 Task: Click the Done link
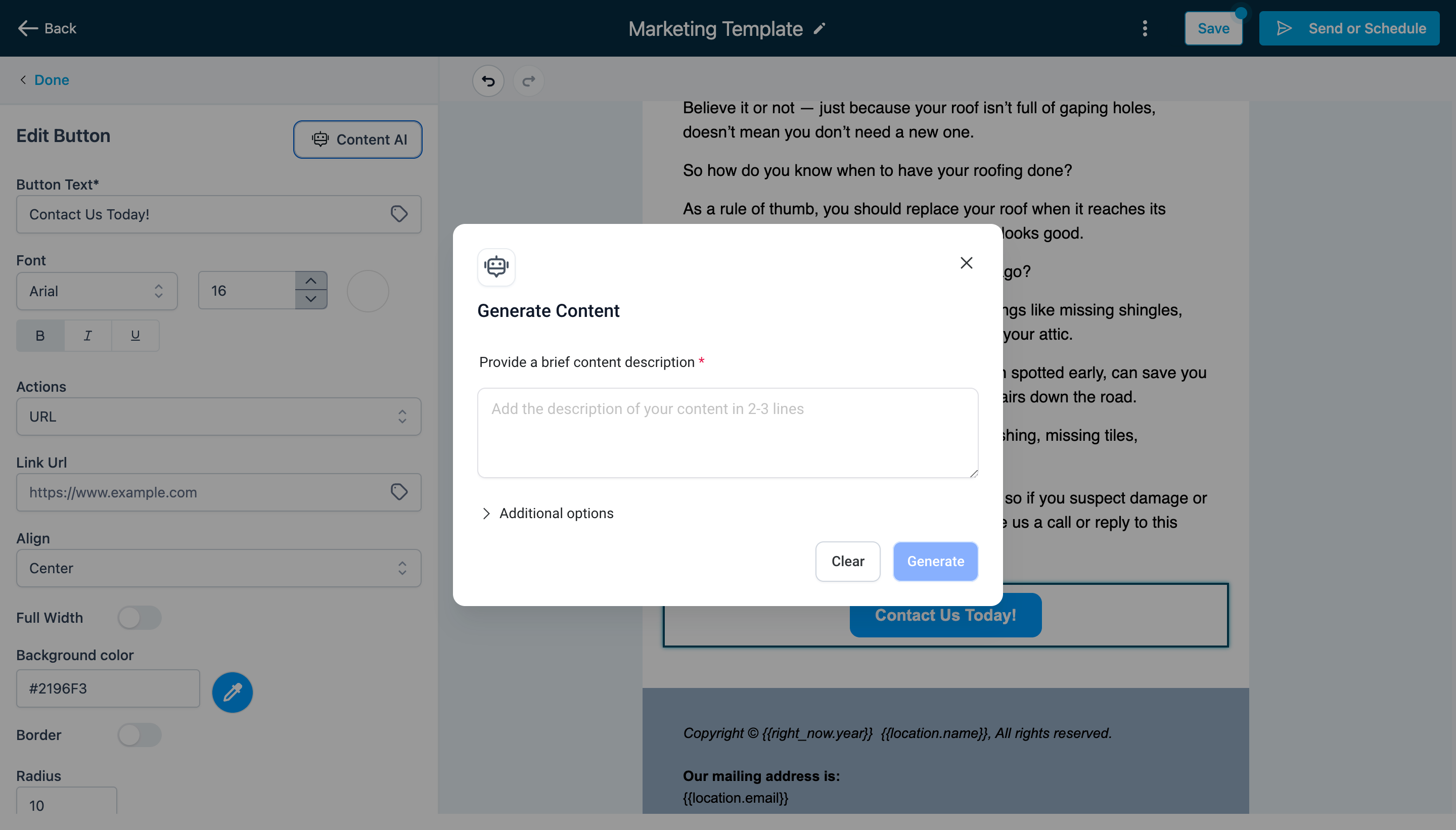click(51, 80)
